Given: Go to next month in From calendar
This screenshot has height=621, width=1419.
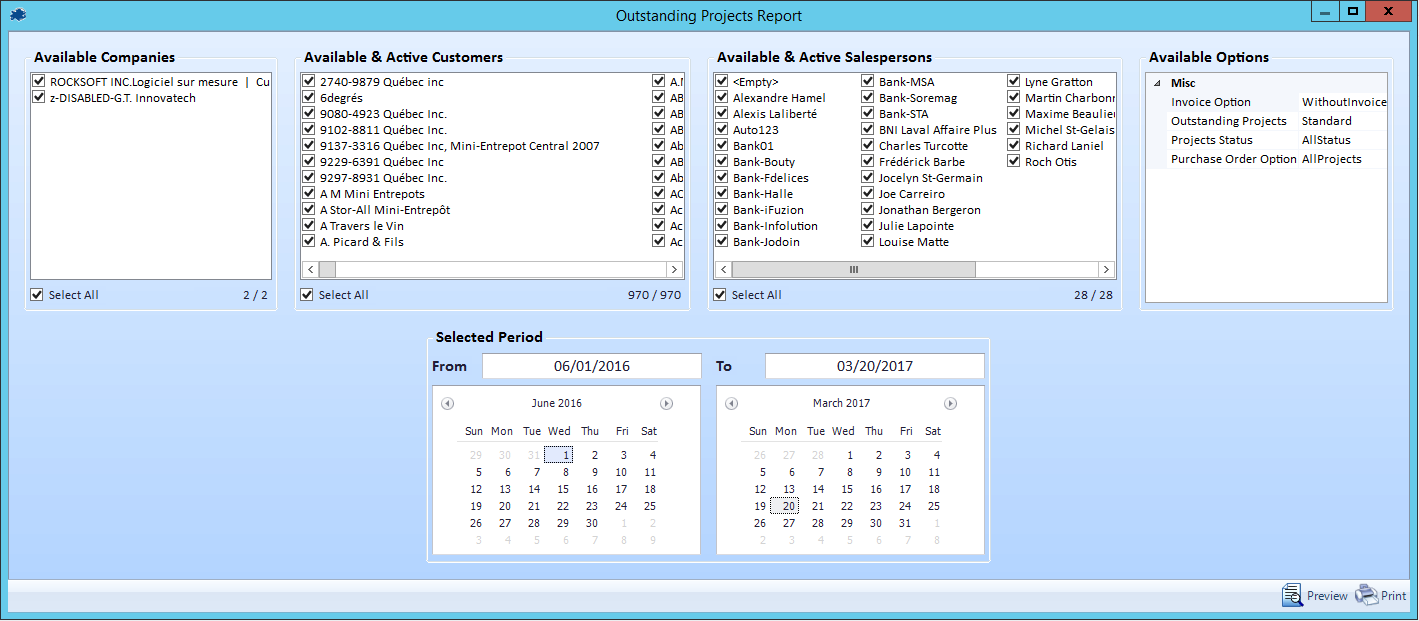Looking at the screenshot, I should (x=666, y=404).
